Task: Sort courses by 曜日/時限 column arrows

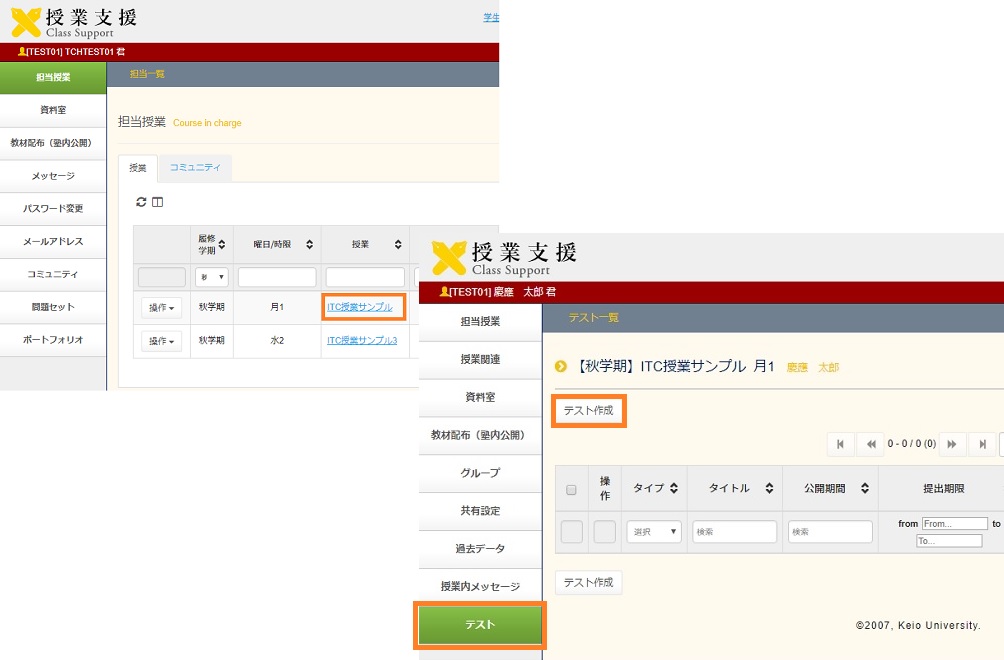Action: [309, 245]
